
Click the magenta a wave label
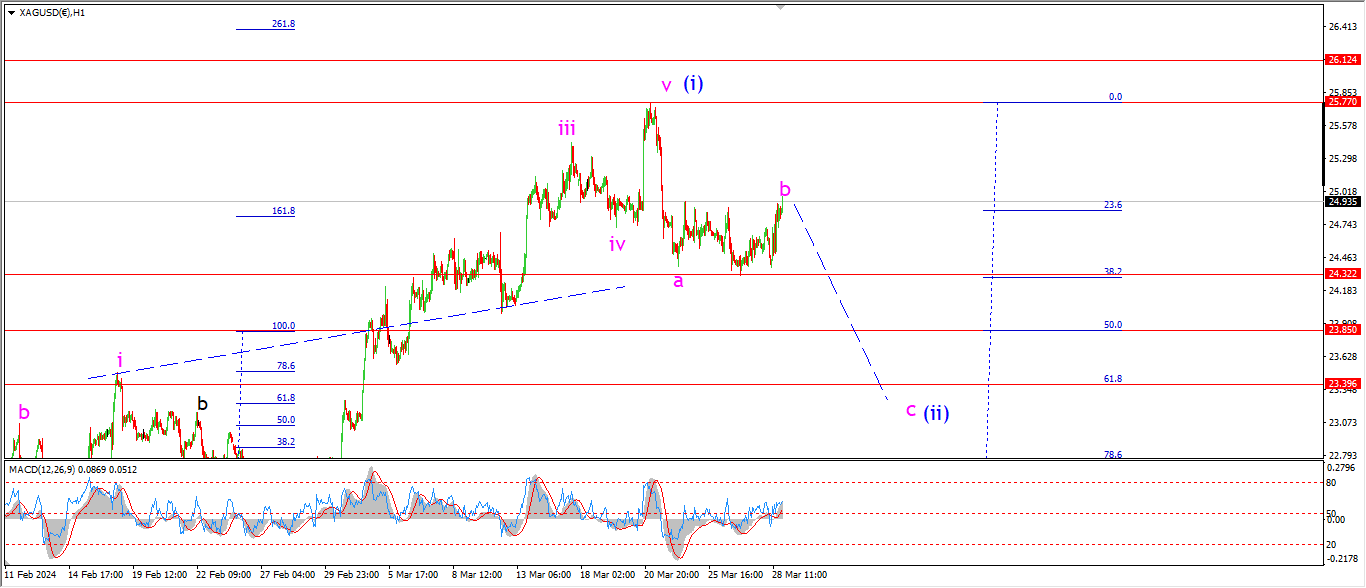678,281
